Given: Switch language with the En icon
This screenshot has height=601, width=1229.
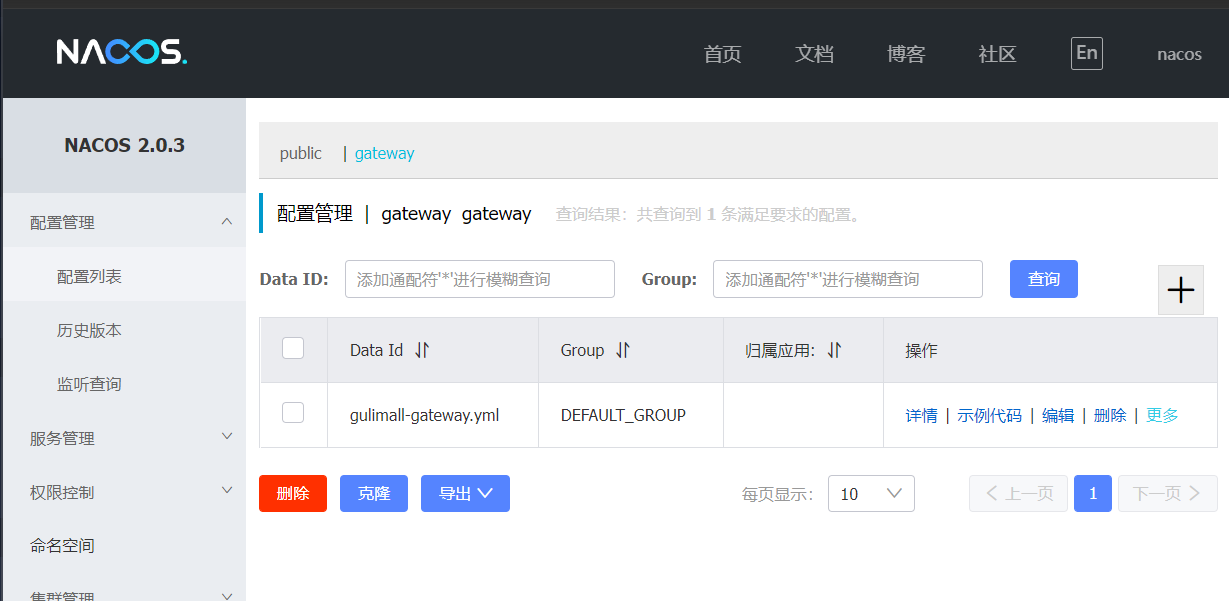Looking at the screenshot, I should (x=1086, y=53).
